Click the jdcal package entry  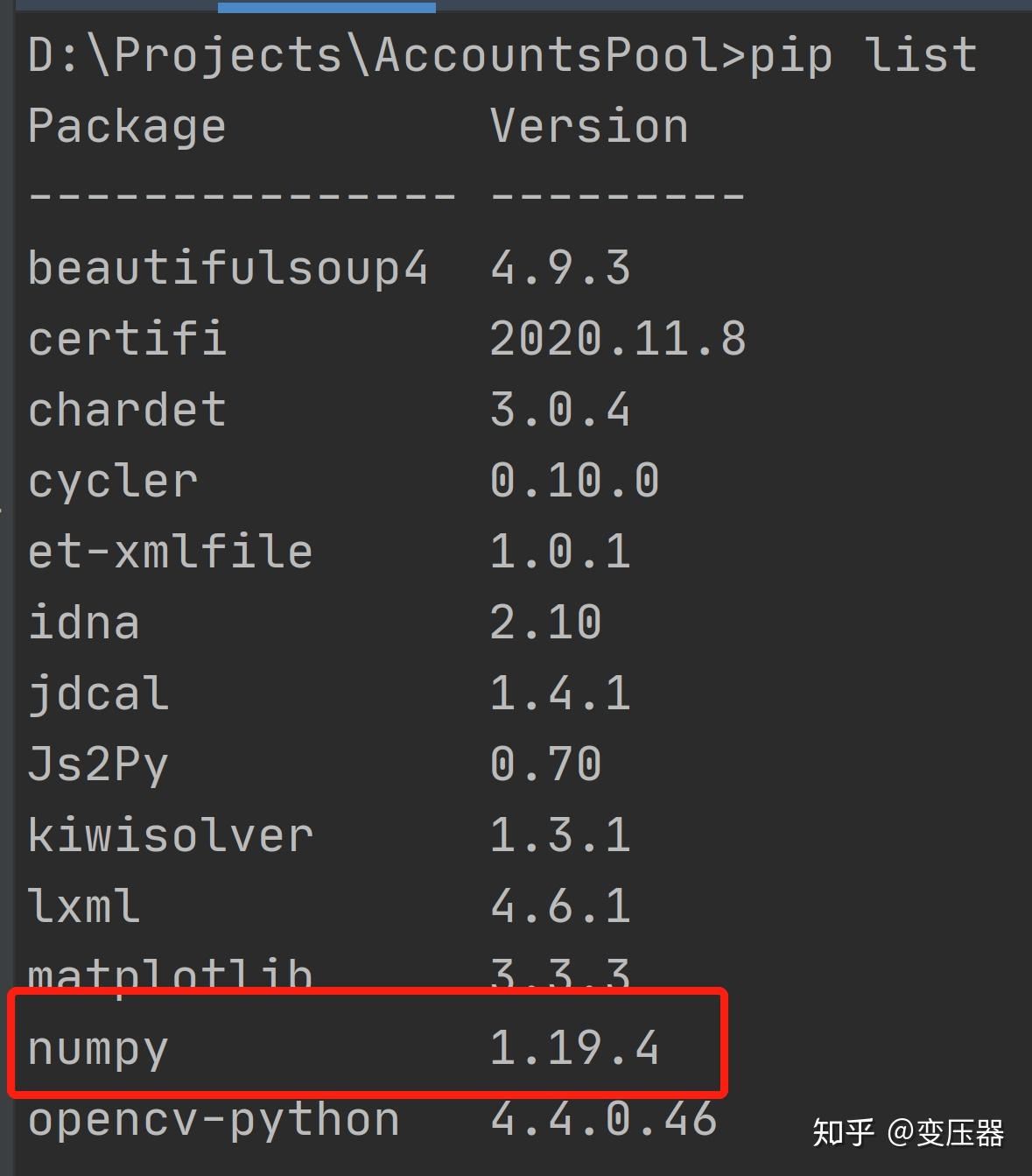pyautogui.click(x=96, y=692)
